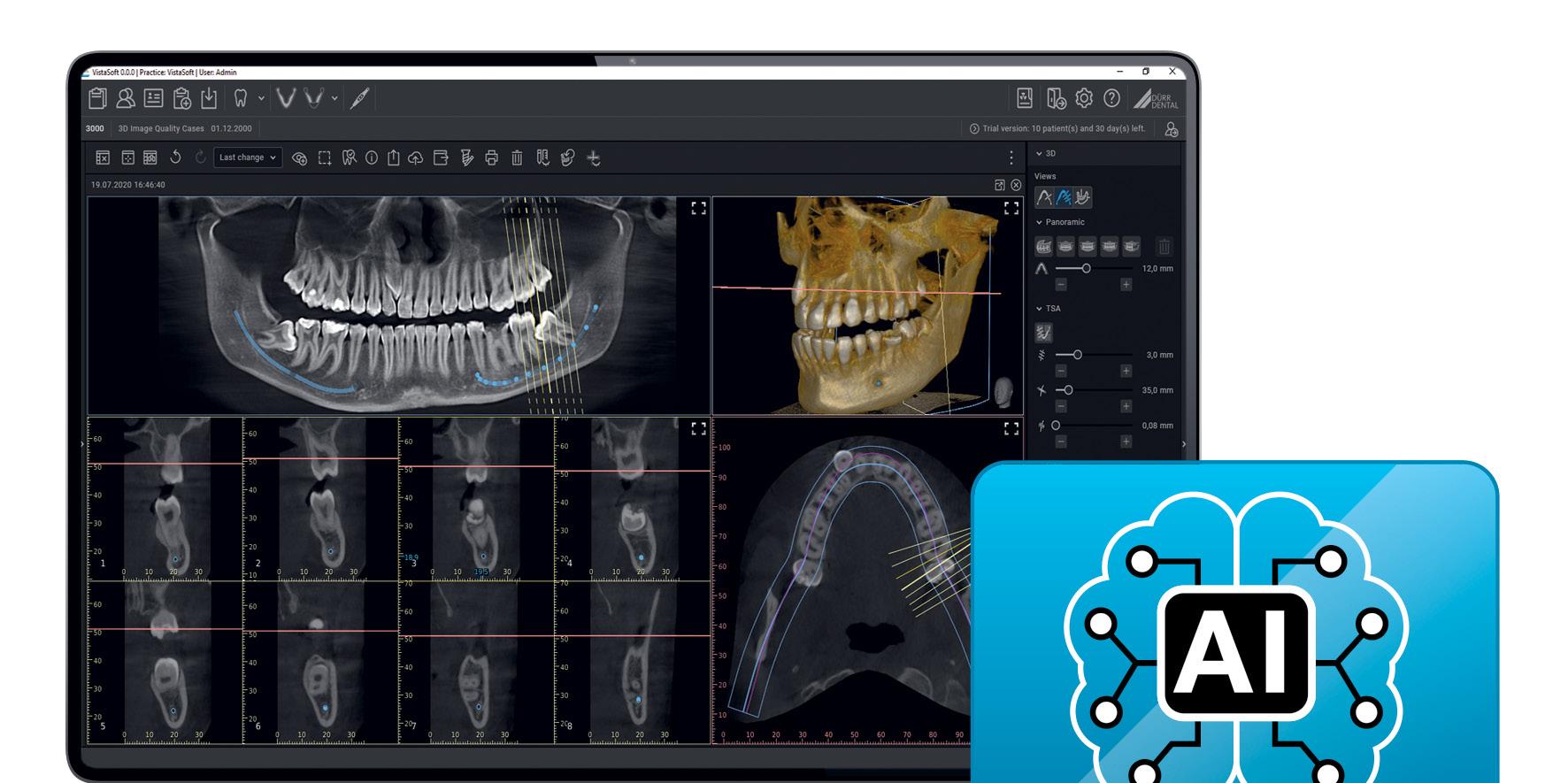Viewport: 1568px width, 783px height.
Task: Click the trial version notice text
Action: (1064, 128)
